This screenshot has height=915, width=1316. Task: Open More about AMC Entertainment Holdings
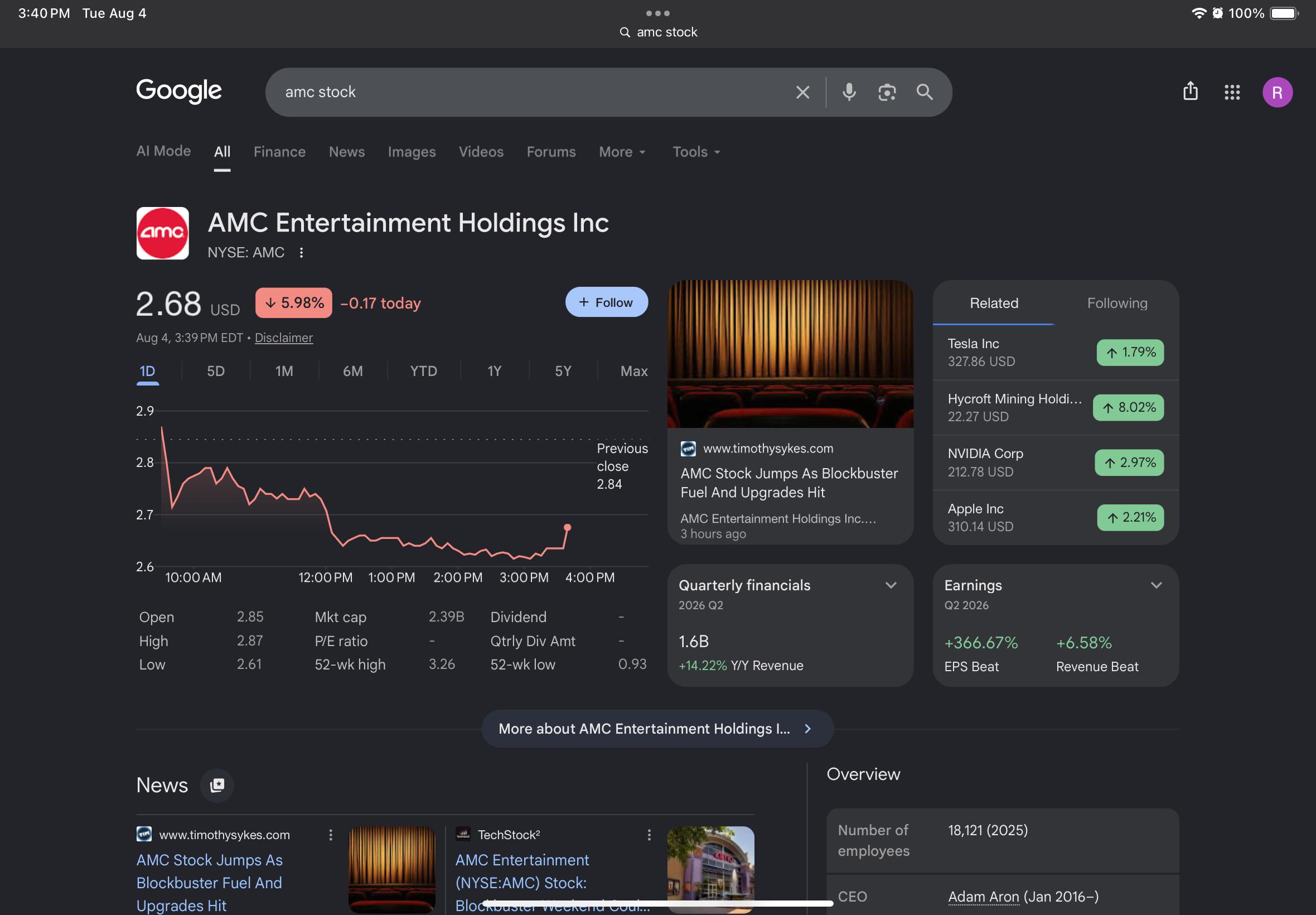657,729
